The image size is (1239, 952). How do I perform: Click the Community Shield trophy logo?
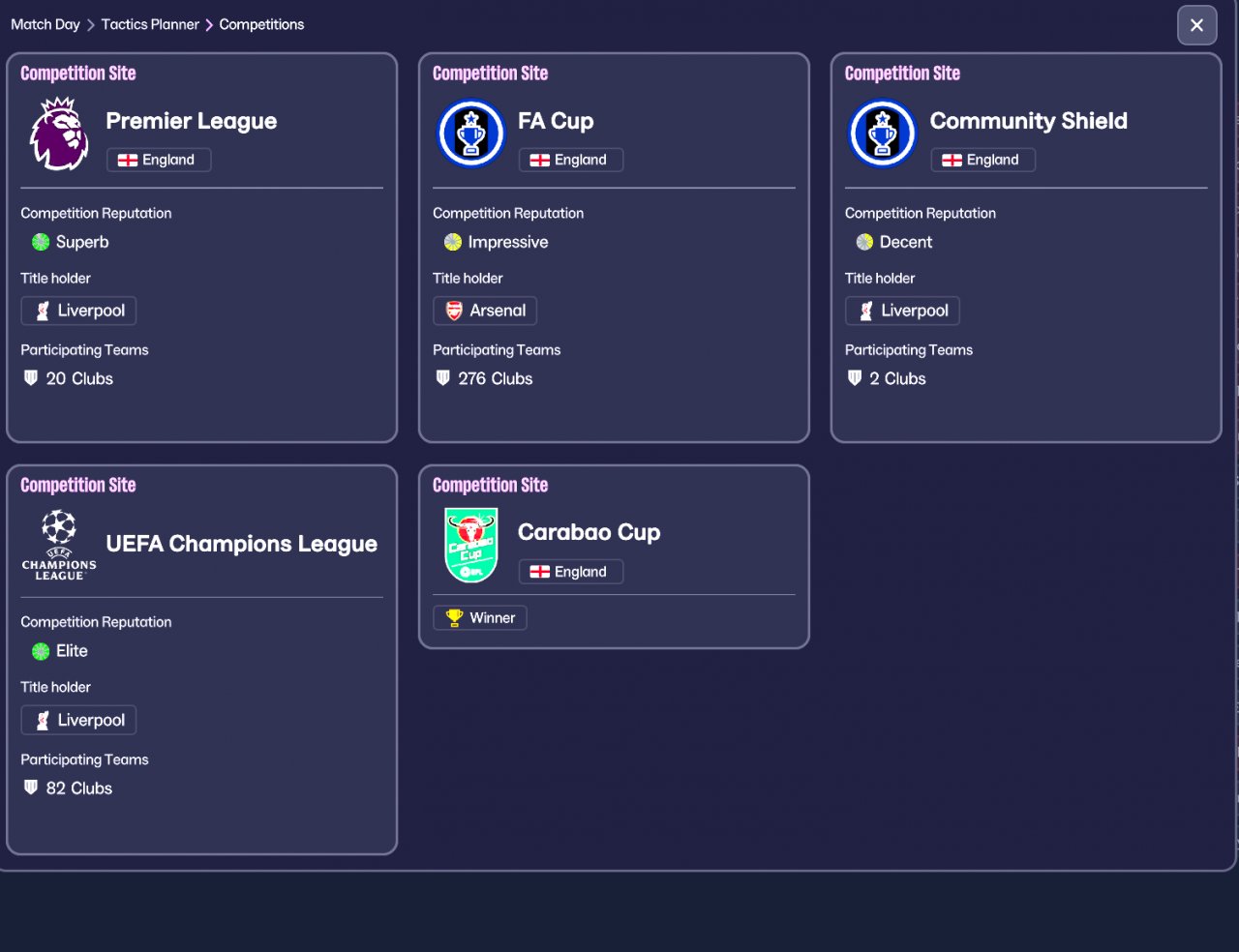[x=883, y=134]
